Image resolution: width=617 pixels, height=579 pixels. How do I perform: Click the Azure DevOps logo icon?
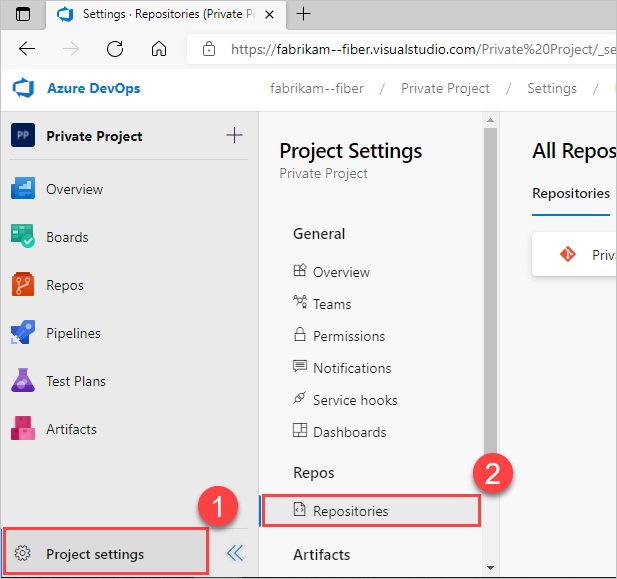click(x=24, y=88)
